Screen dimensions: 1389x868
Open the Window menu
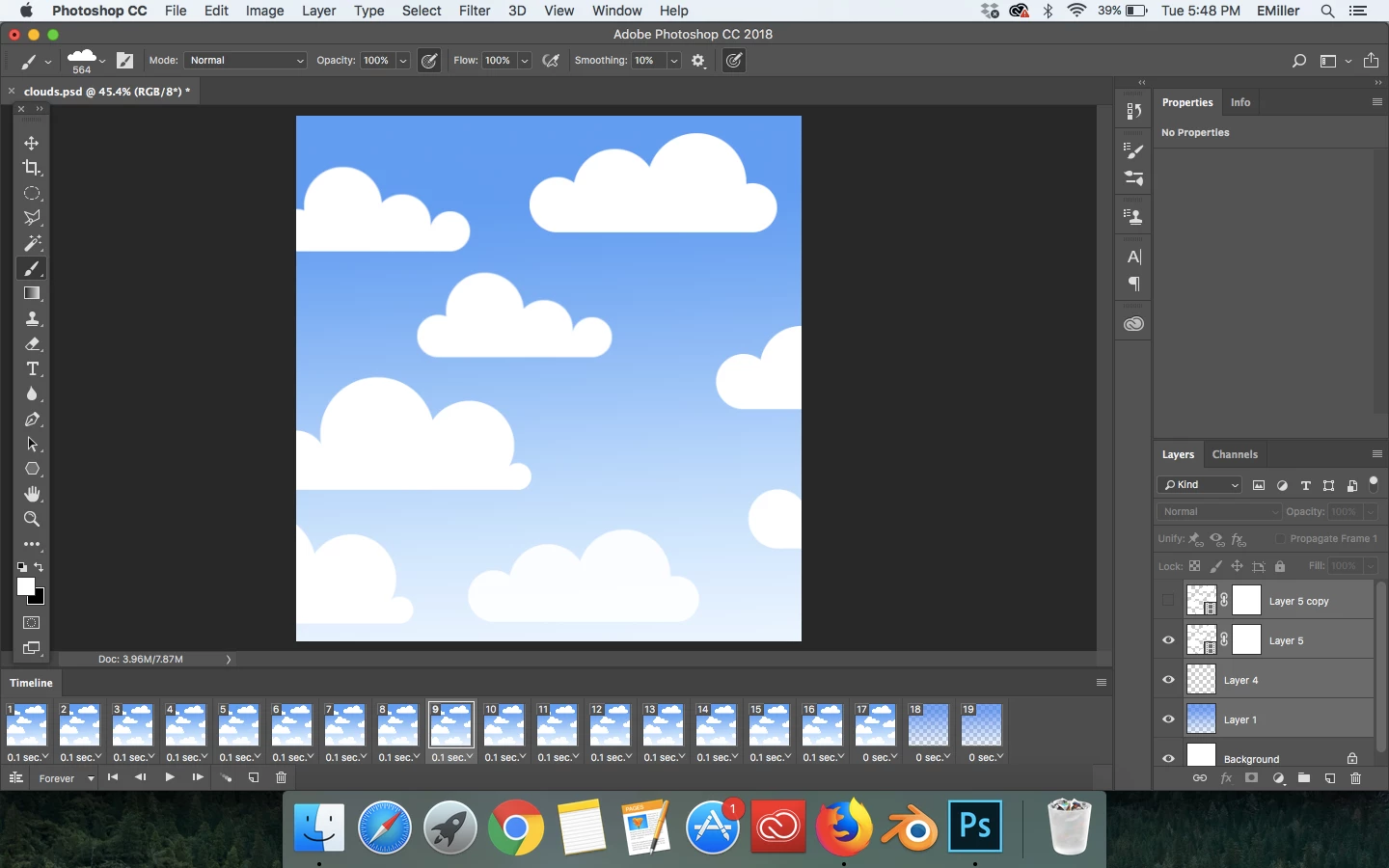617,11
